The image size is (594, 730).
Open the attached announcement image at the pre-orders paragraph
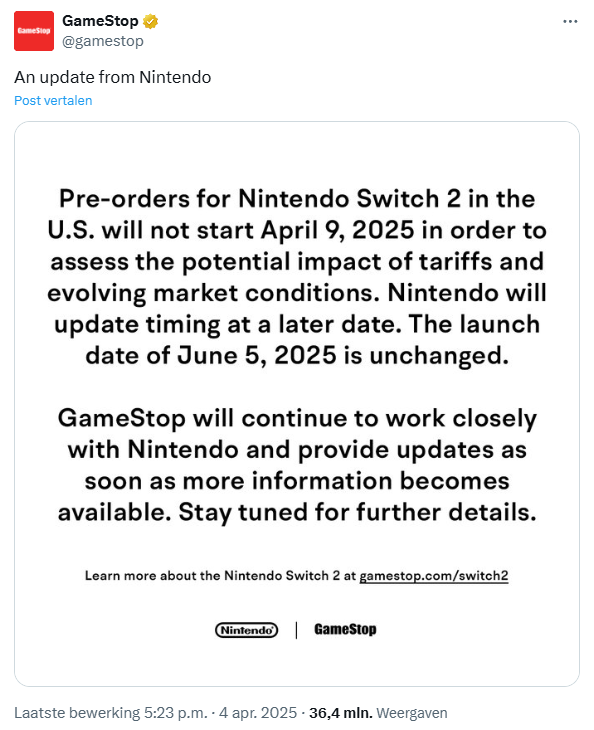pyautogui.click(x=297, y=277)
